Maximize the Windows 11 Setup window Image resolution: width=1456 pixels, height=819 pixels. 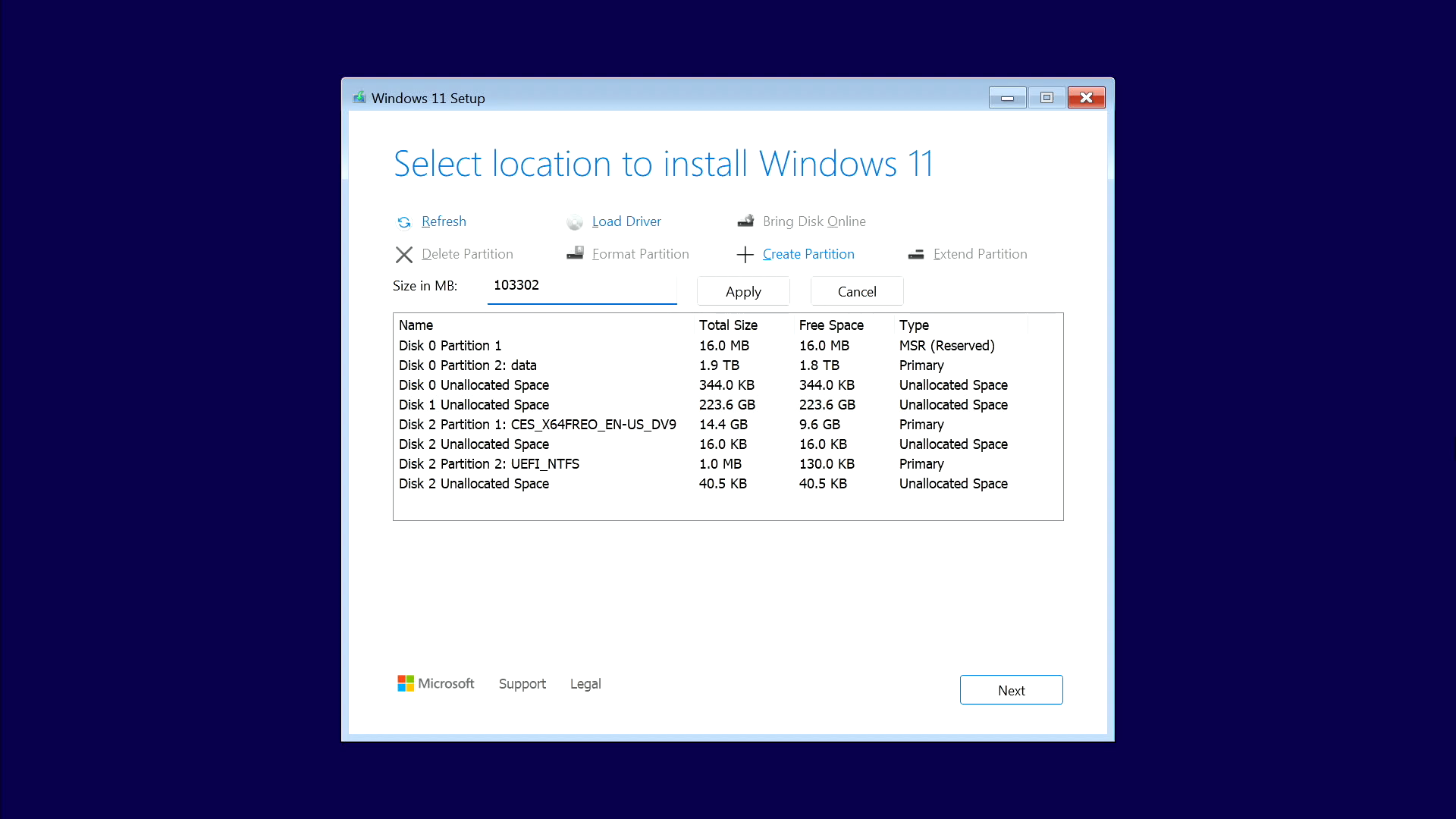click(1046, 98)
